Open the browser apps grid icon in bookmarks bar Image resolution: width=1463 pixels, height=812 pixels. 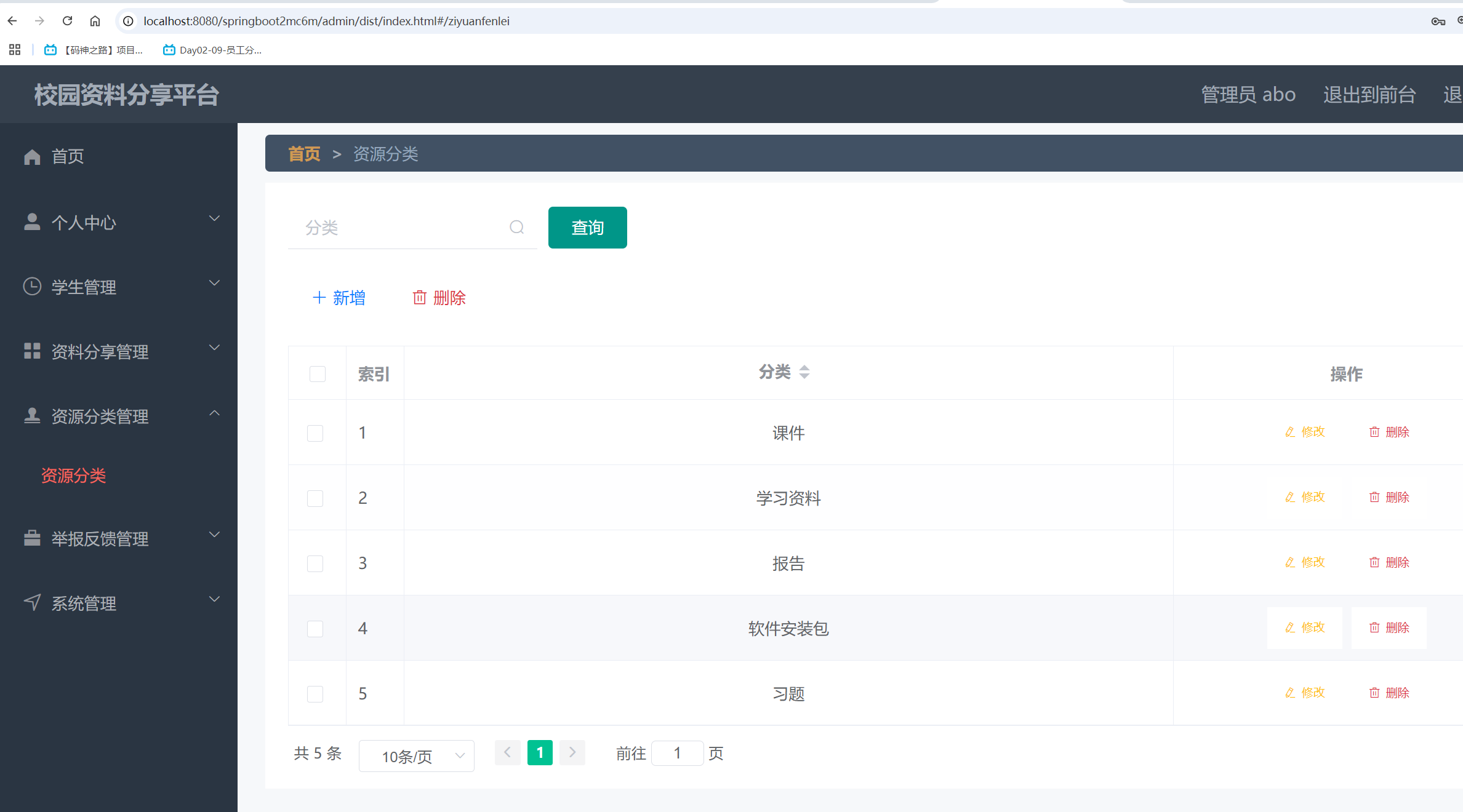pos(15,50)
